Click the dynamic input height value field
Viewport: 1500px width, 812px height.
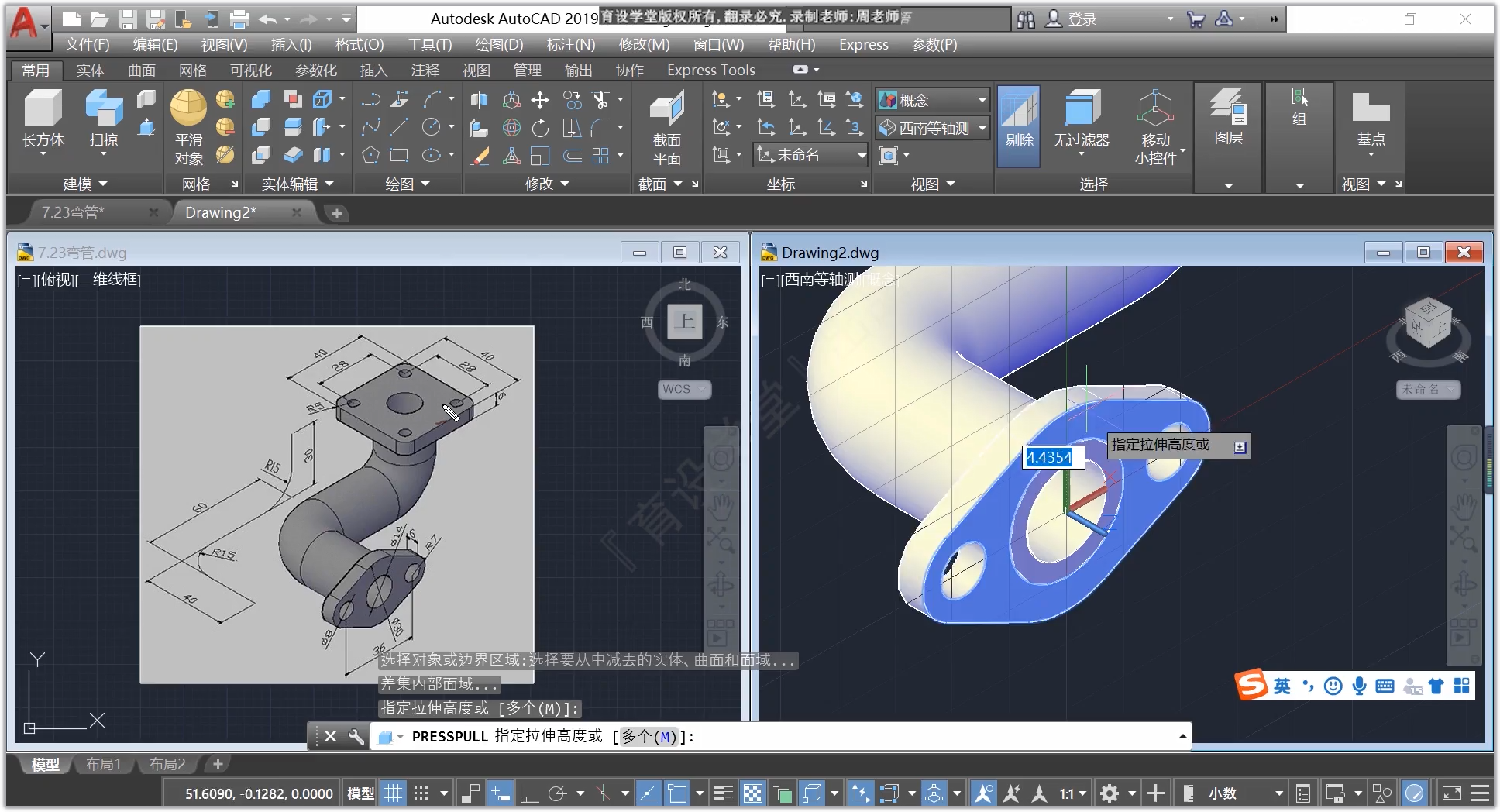click(x=1053, y=457)
